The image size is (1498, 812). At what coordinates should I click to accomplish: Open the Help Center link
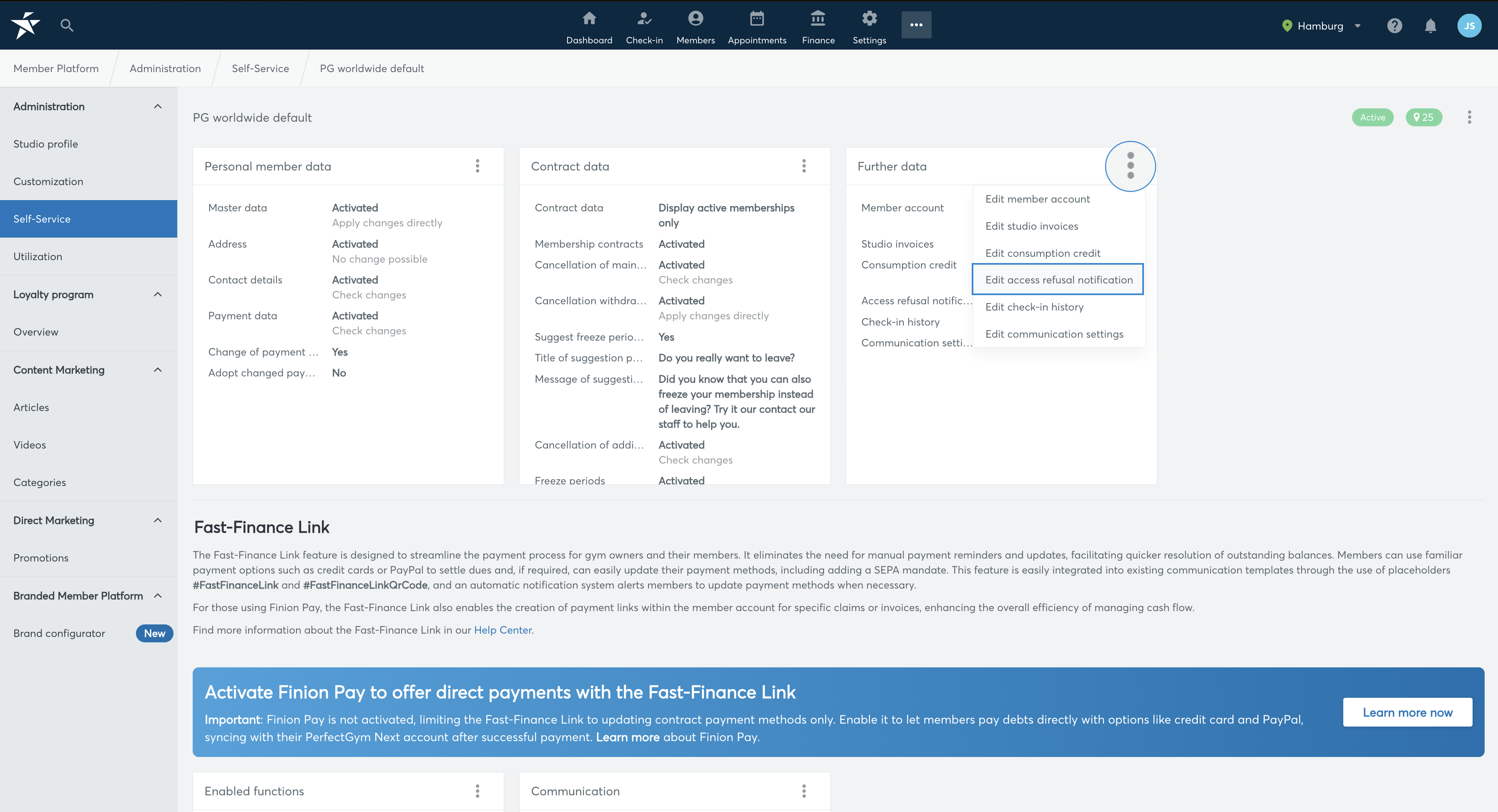point(503,629)
